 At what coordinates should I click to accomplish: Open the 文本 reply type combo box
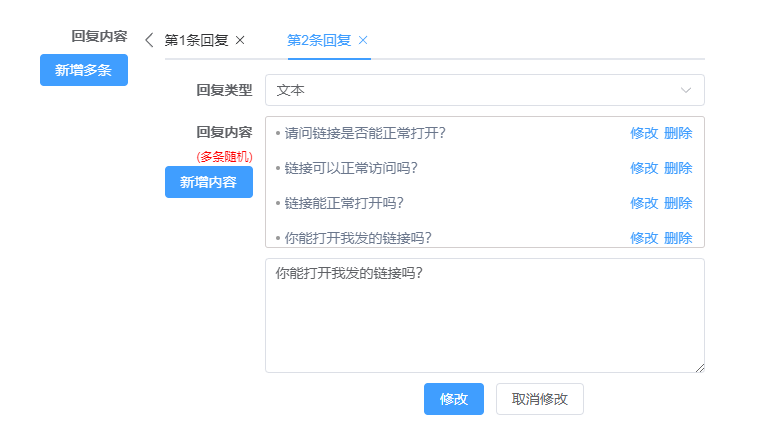point(484,90)
